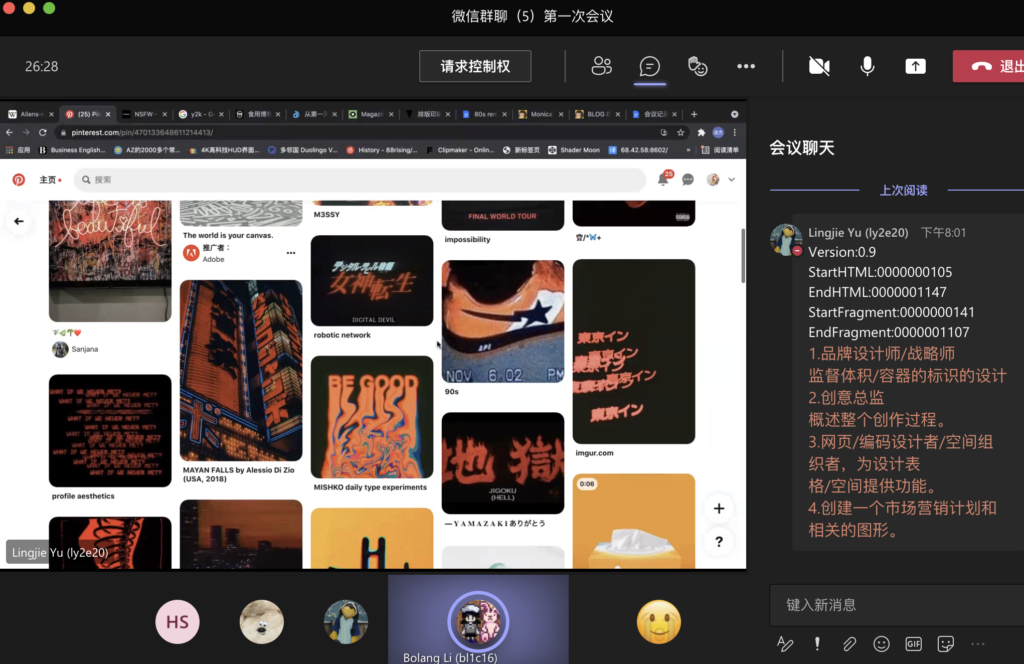Viewport: 1024px width, 664px height.
Task: Switch to the Magazi browser tab
Action: (370, 114)
